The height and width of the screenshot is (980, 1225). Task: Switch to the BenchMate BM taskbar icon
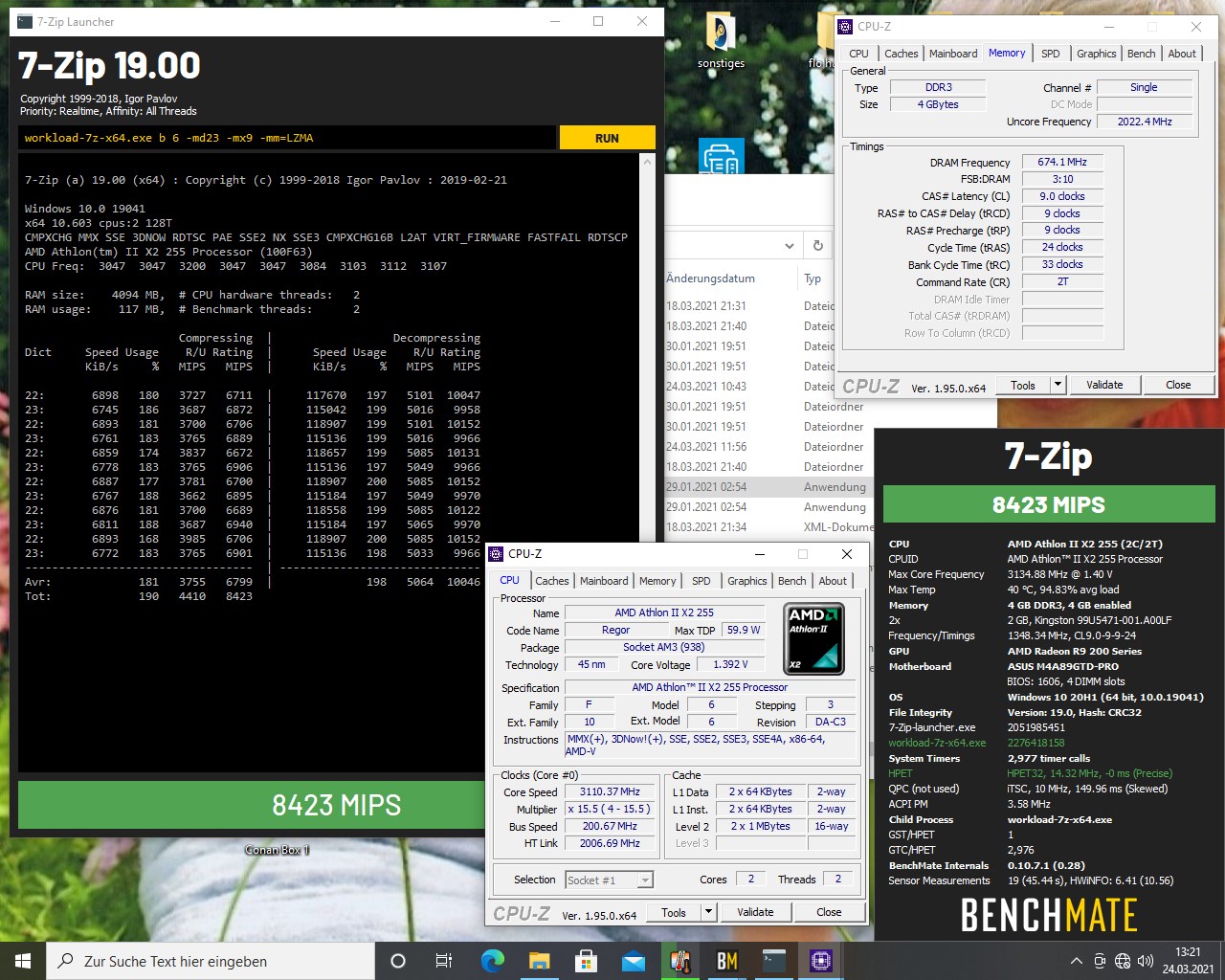coord(727,961)
